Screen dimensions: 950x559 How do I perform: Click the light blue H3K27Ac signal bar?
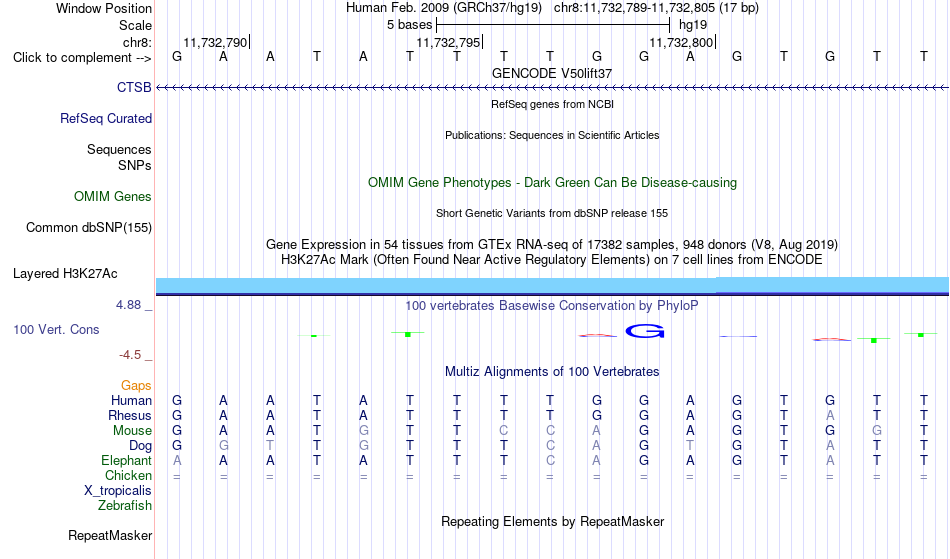pos(552,285)
